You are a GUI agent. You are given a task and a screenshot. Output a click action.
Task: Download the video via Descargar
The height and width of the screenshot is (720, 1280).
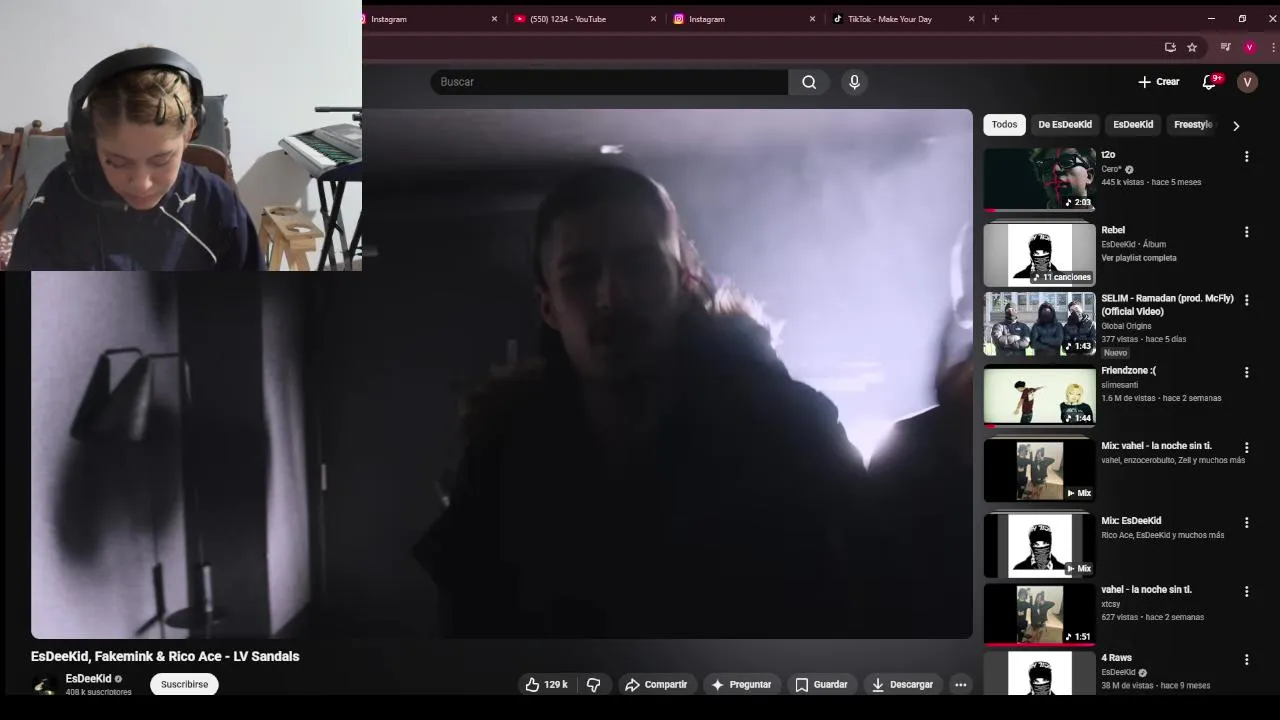(902, 684)
